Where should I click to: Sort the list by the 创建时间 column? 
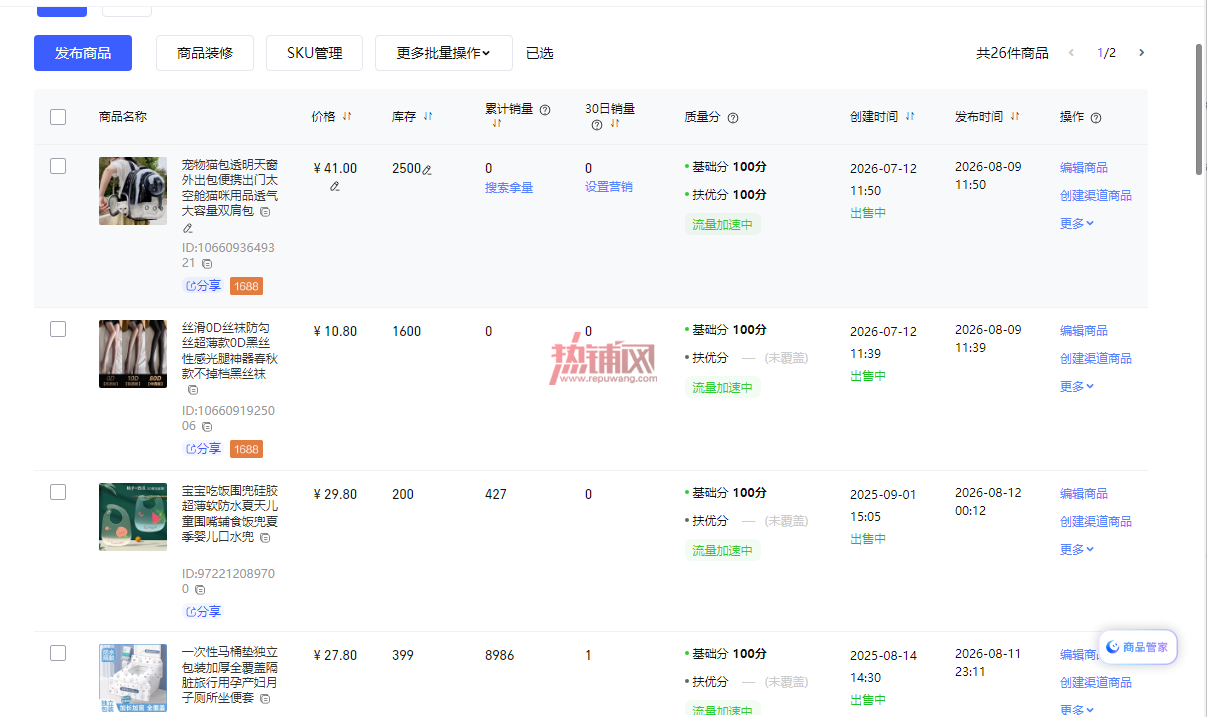pyautogui.click(x=910, y=117)
